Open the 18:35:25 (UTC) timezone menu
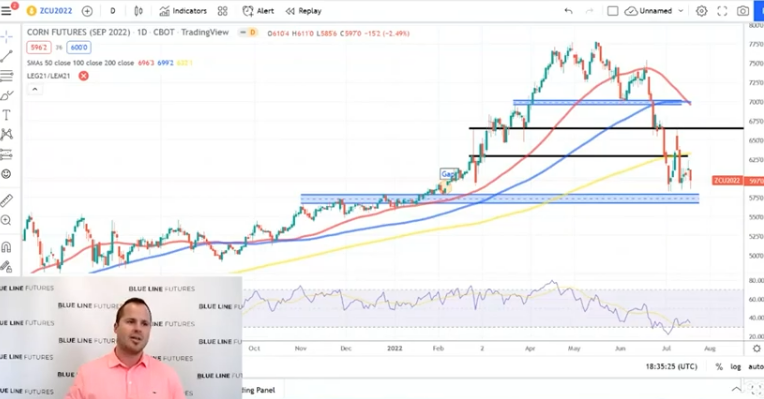The width and height of the screenshot is (764, 399). (671, 366)
